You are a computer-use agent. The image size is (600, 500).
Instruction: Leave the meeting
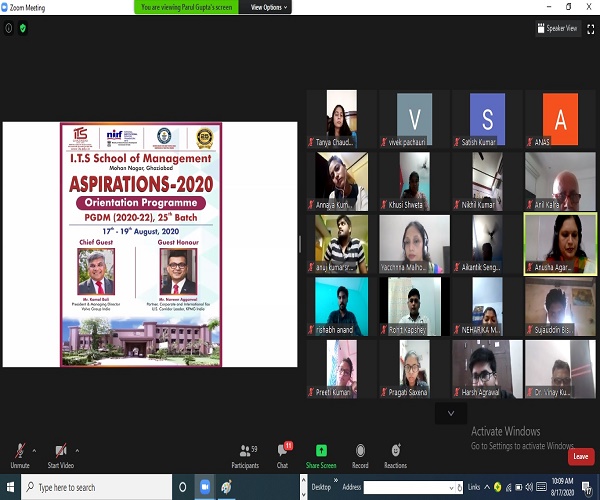click(x=581, y=456)
